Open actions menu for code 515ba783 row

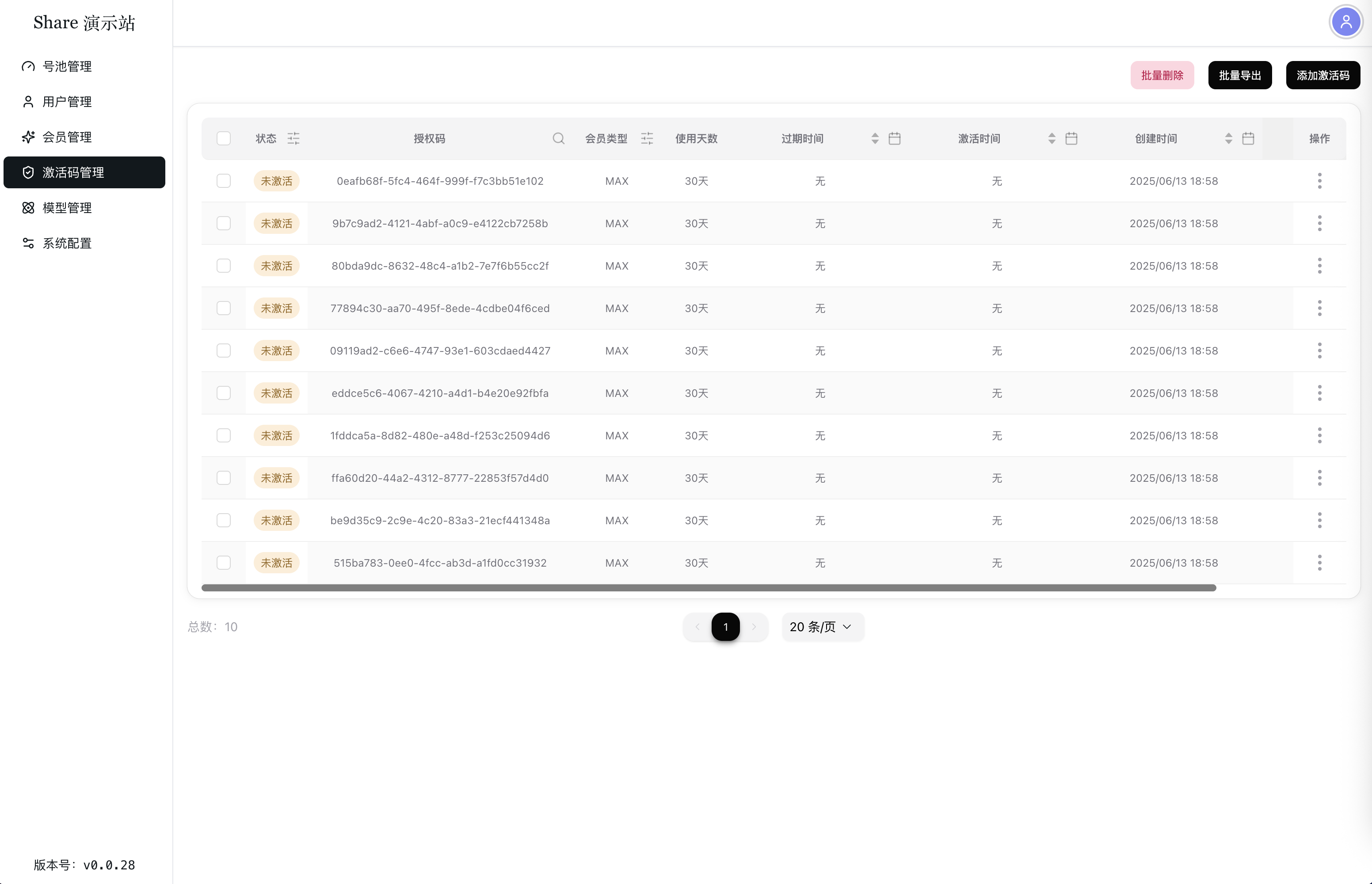click(1319, 563)
